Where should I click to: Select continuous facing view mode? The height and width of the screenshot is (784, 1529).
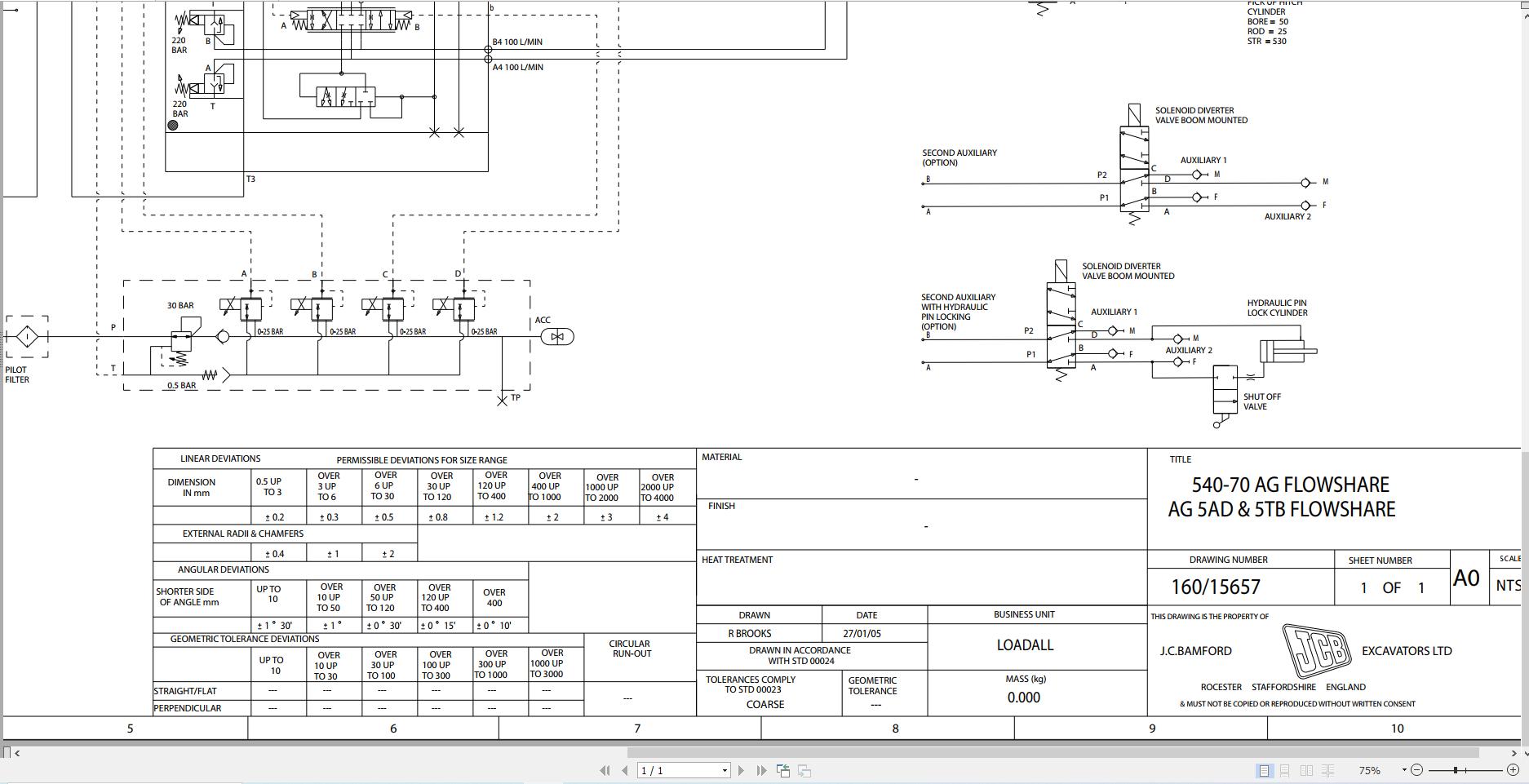pos(1328,770)
